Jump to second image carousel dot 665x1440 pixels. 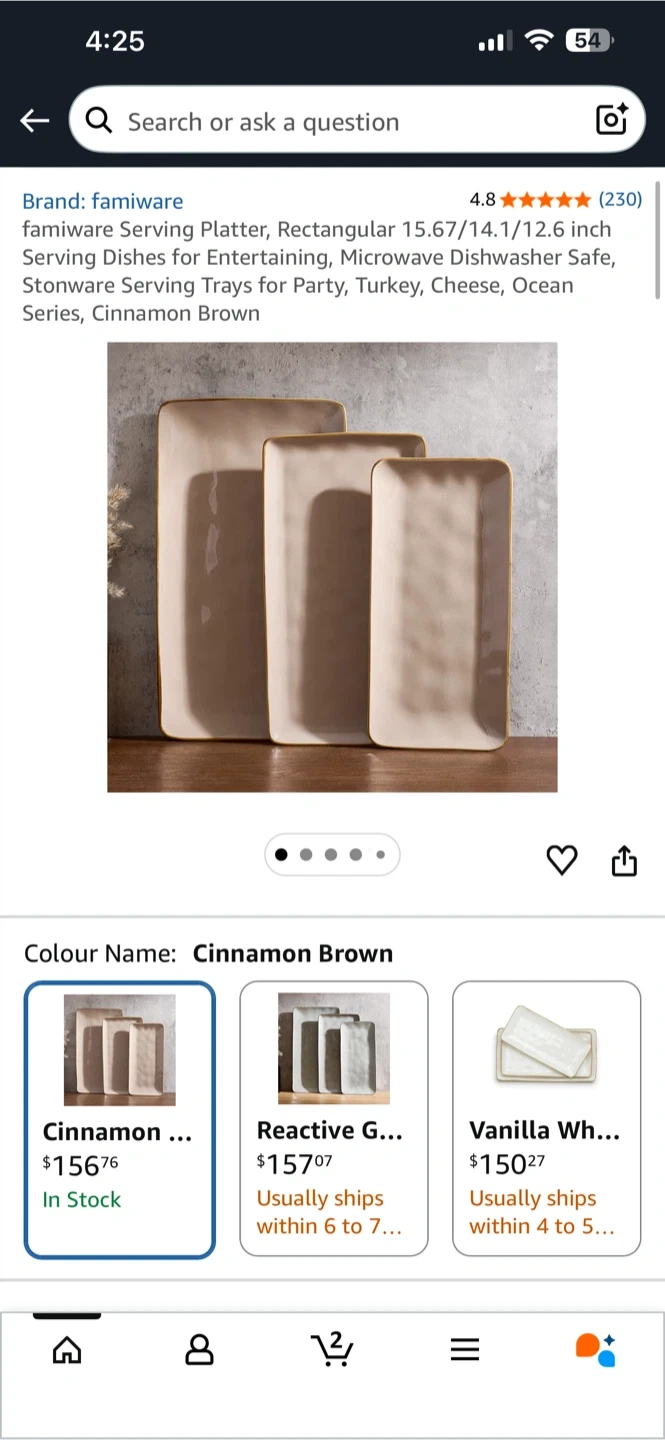pyautogui.click(x=306, y=855)
